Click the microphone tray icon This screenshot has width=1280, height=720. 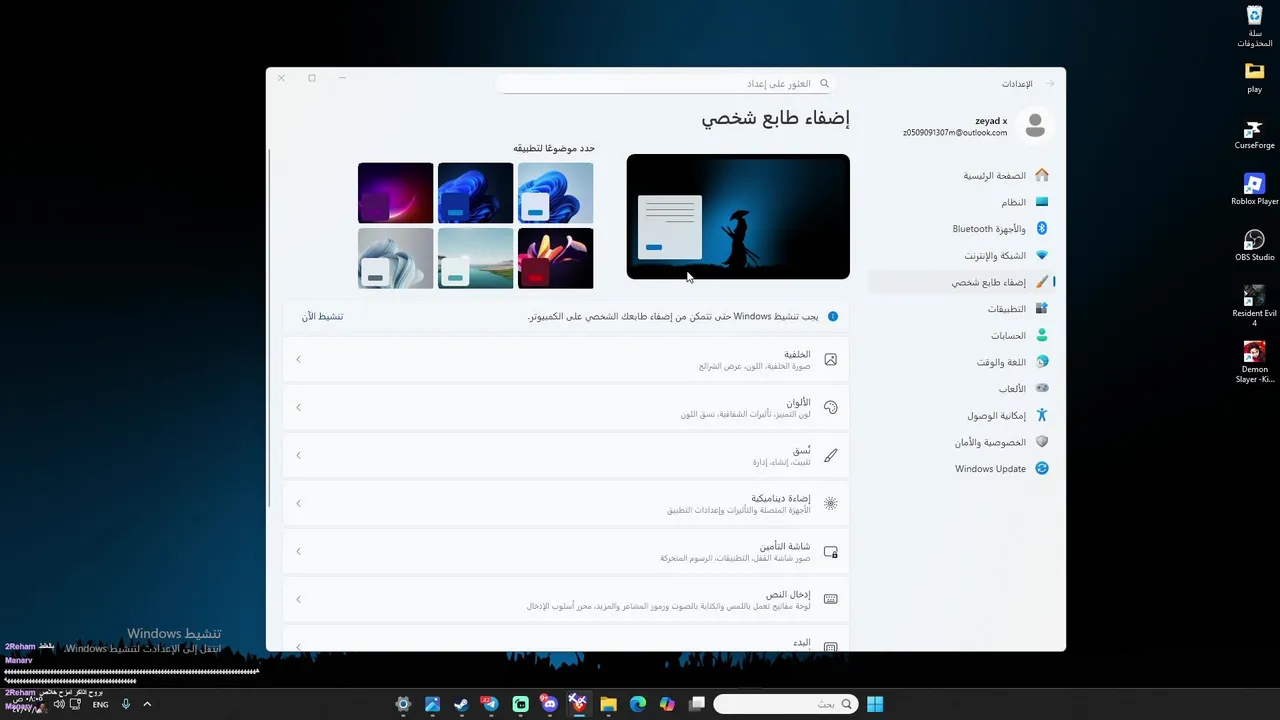(x=126, y=704)
